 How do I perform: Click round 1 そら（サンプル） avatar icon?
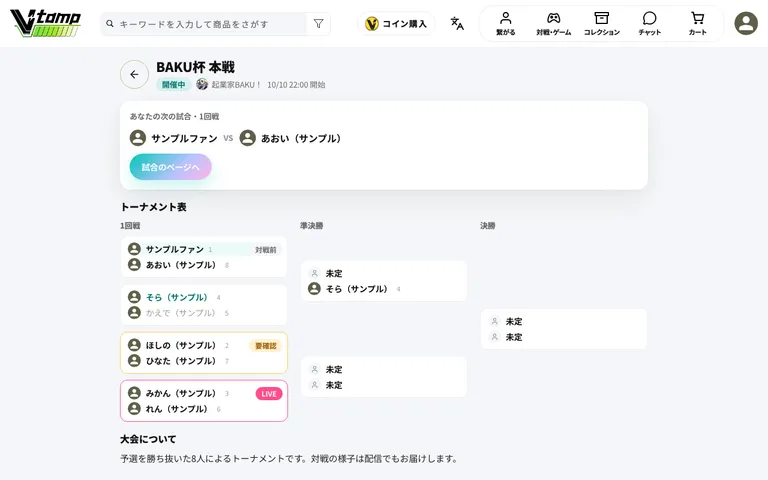coord(134,297)
